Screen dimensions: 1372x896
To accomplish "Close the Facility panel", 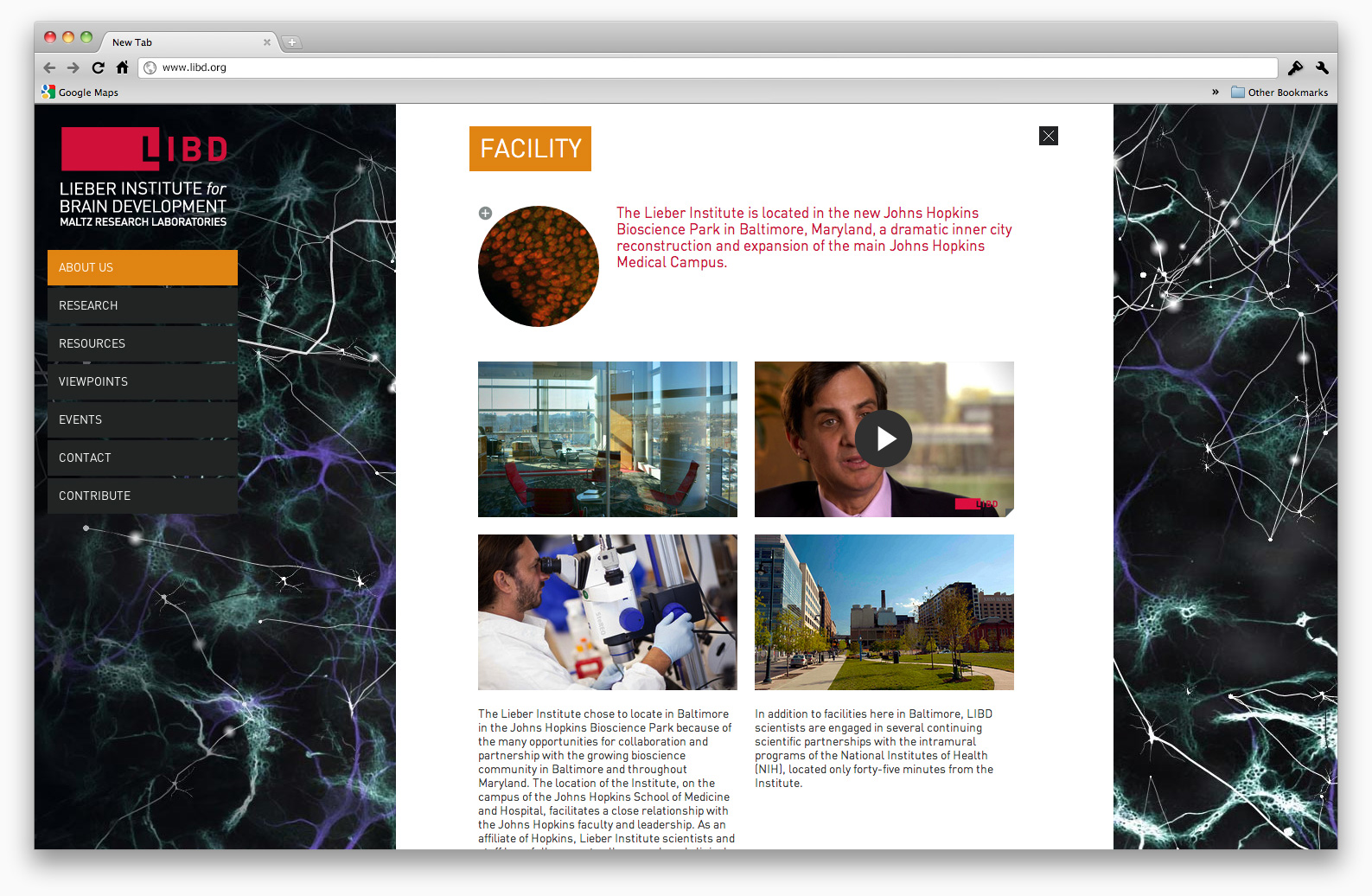I will coord(1048,136).
